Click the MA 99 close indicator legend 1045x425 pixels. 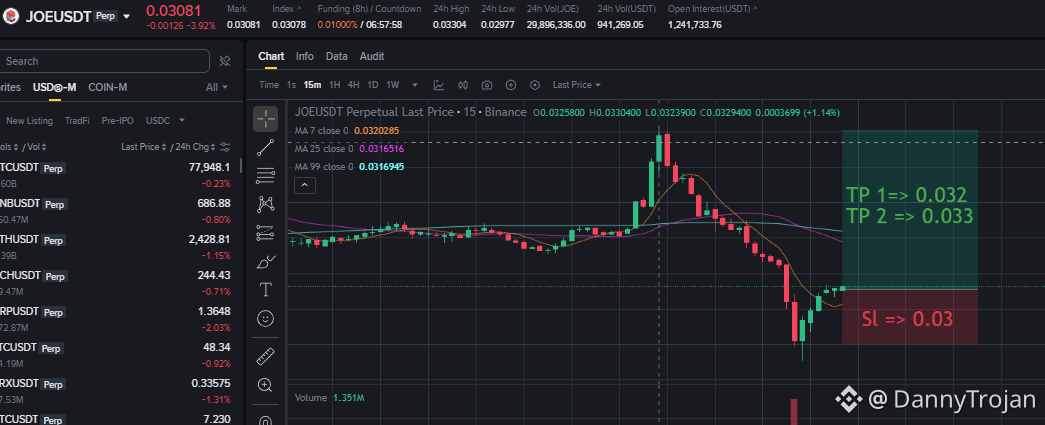coord(349,167)
